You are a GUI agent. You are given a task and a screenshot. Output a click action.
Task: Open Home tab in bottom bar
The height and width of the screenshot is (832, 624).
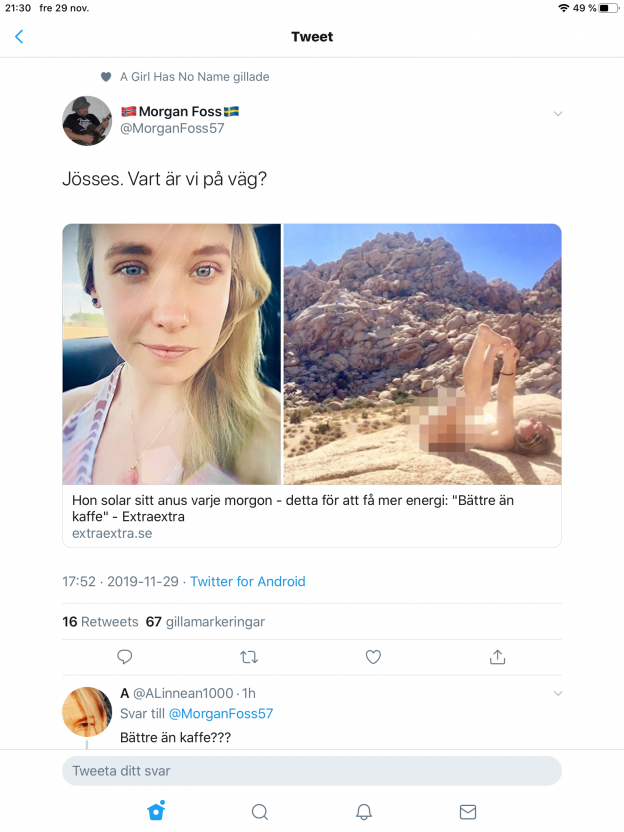[x=156, y=811]
